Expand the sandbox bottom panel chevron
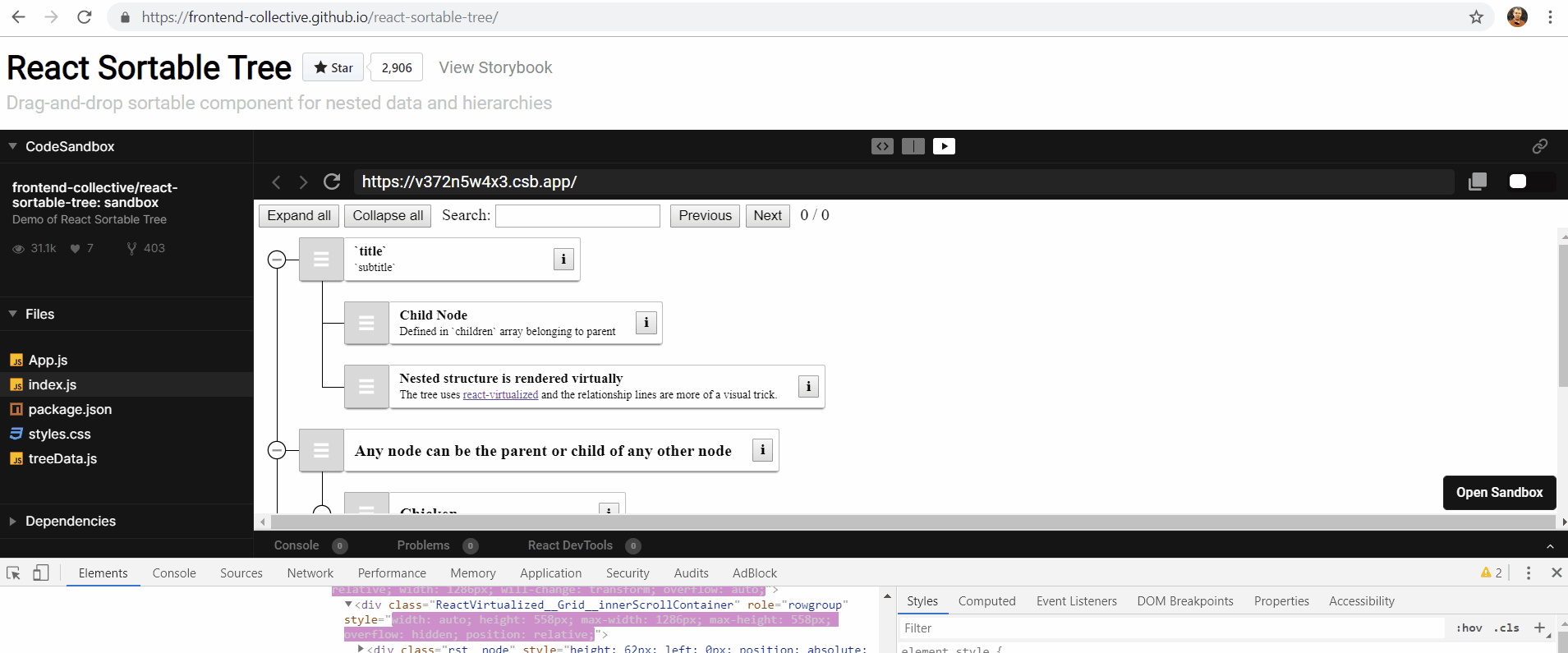Image resolution: width=1568 pixels, height=653 pixels. [x=1550, y=546]
